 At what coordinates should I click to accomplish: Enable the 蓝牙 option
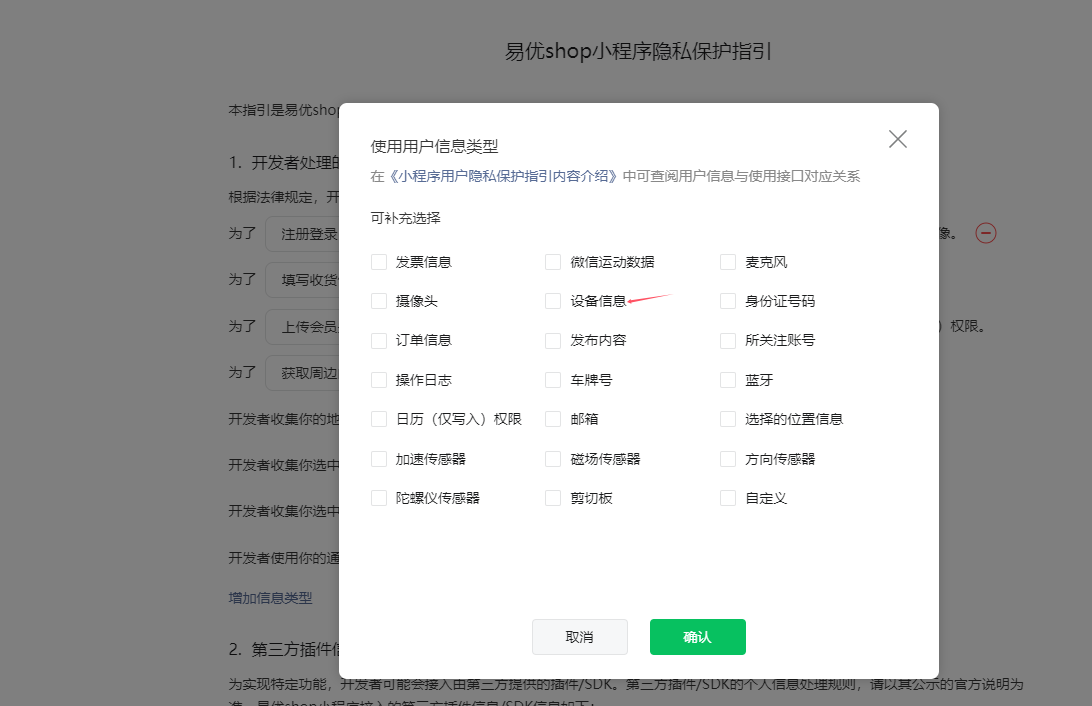(727, 379)
